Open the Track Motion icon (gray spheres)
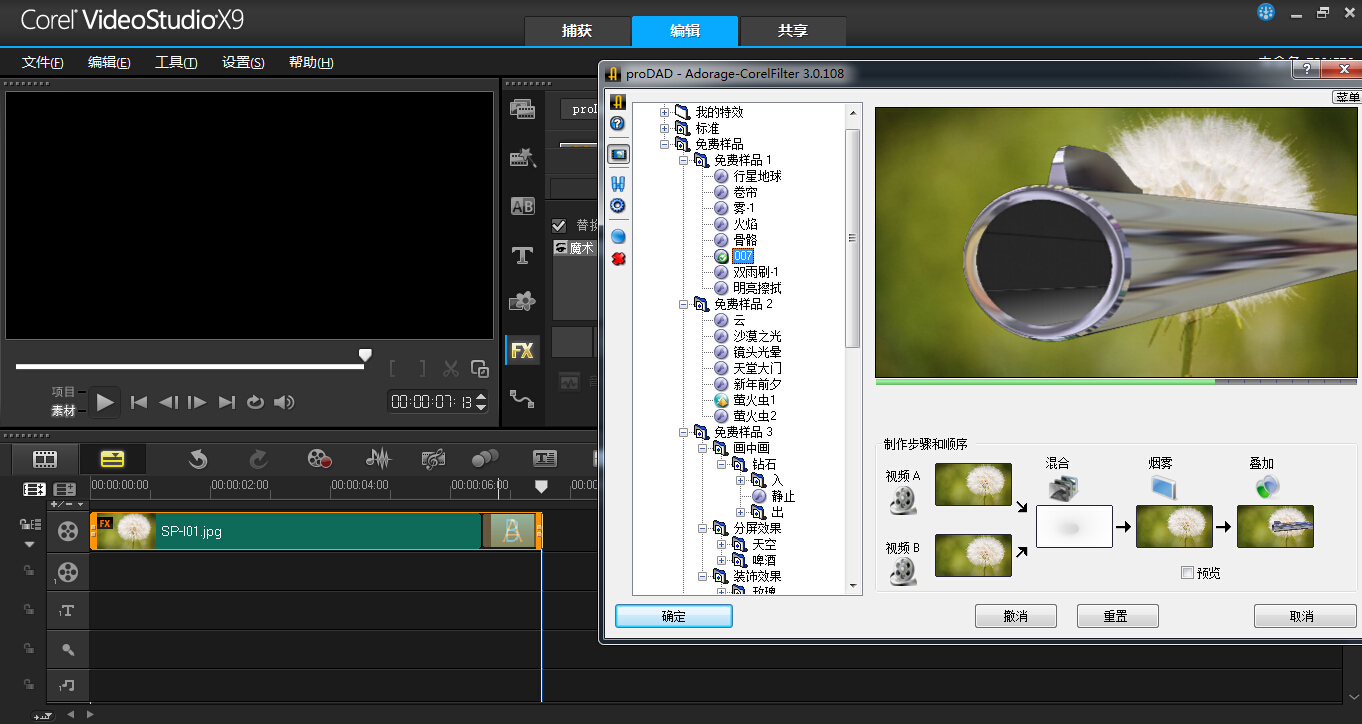1362x724 pixels. point(485,459)
